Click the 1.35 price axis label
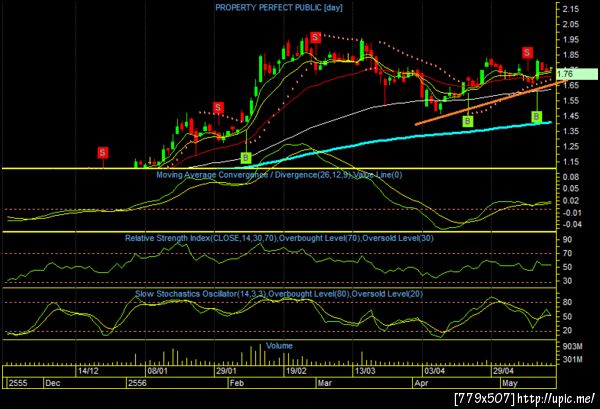The width and height of the screenshot is (600, 409). coord(571,131)
